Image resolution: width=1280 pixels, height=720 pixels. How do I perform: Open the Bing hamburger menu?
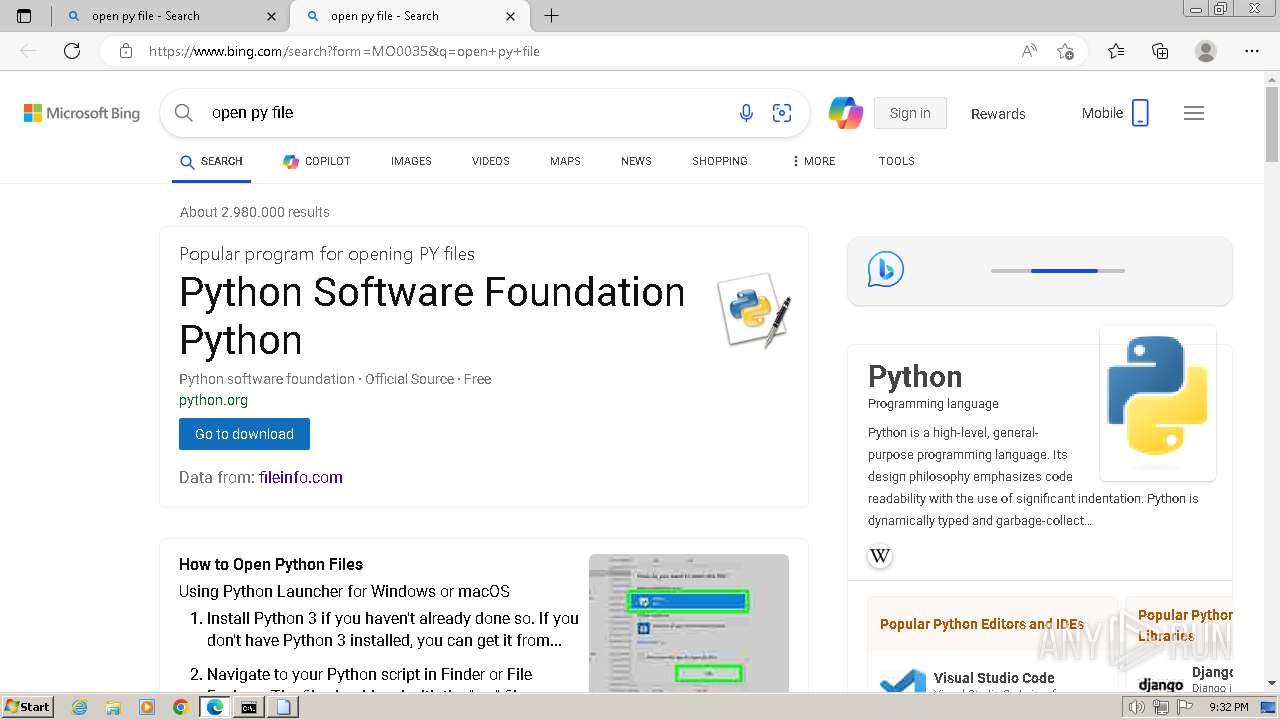(x=1194, y=113)
